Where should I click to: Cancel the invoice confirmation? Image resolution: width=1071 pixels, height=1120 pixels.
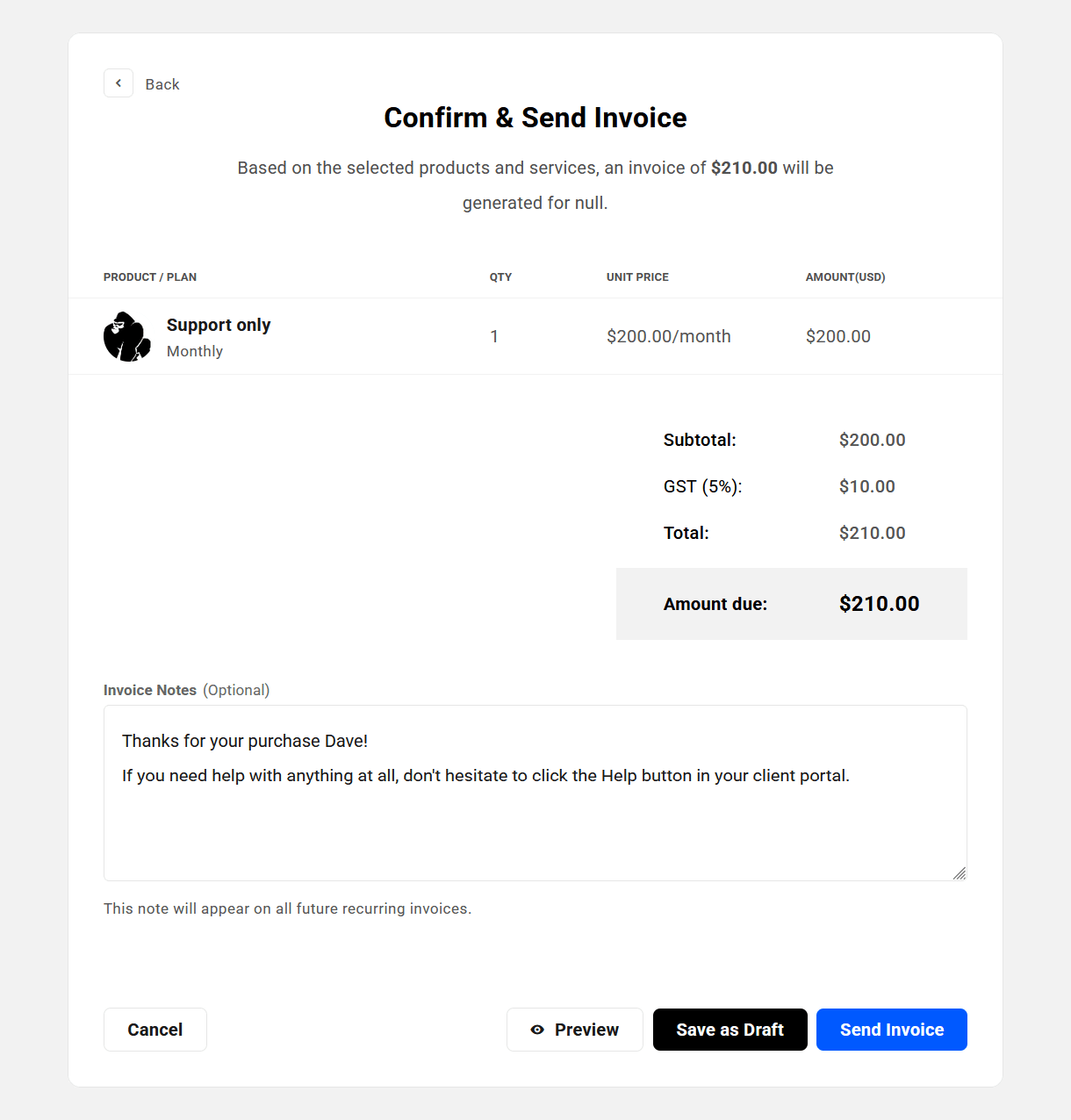click(x=155, y=1030)
